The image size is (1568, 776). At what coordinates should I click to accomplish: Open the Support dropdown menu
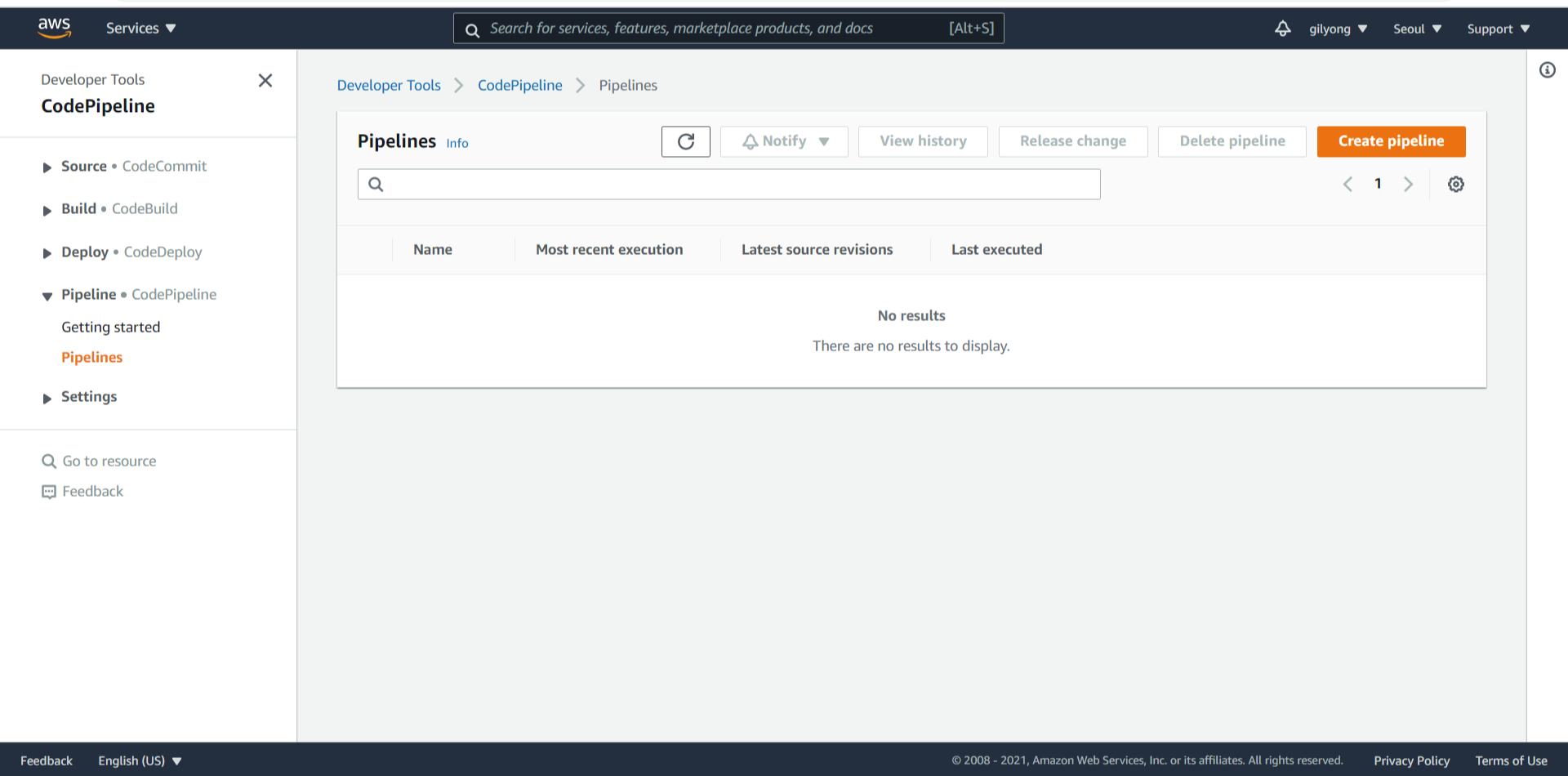click(1498, 29)
